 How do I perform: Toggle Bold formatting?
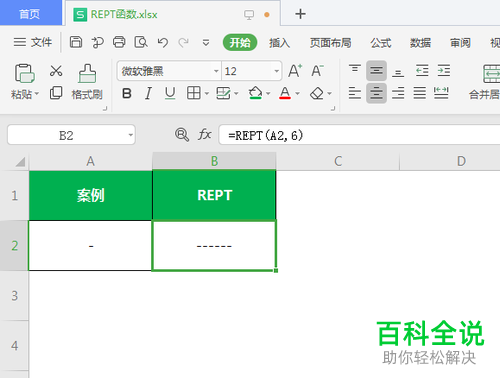[127, 94]
